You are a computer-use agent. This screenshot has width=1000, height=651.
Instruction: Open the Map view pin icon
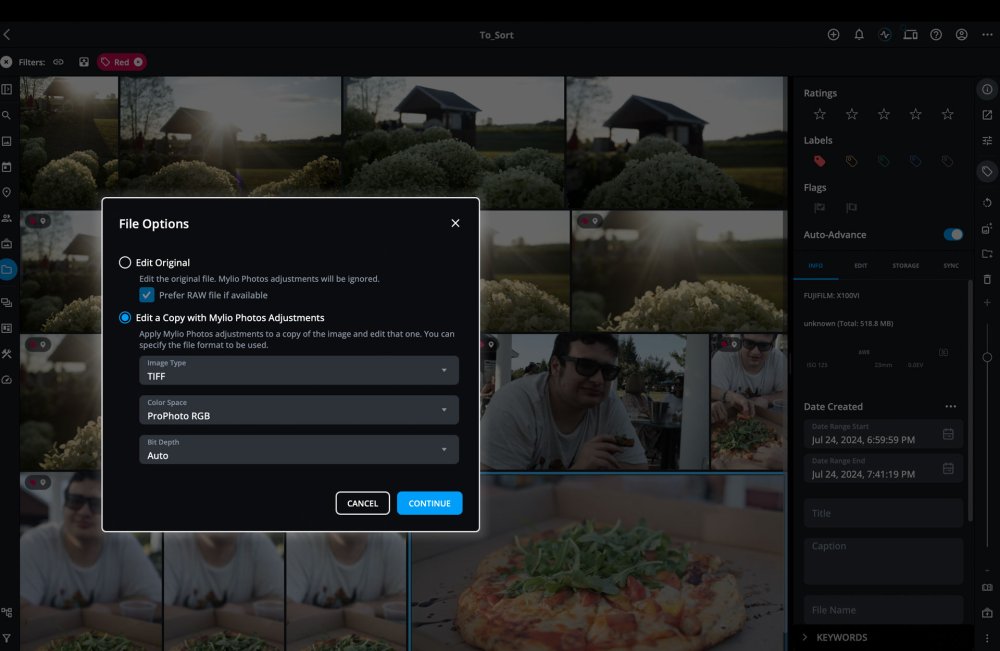tap(7, 193)
